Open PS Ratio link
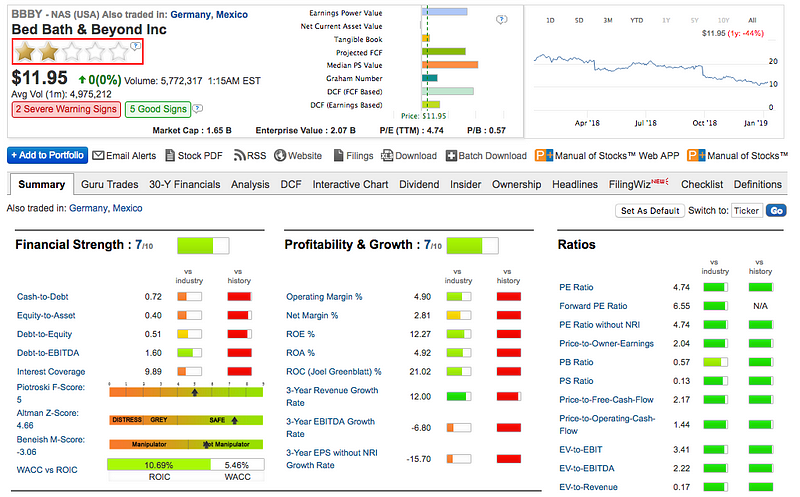Screen dimensions: 800x497 [x=576, y=381]
